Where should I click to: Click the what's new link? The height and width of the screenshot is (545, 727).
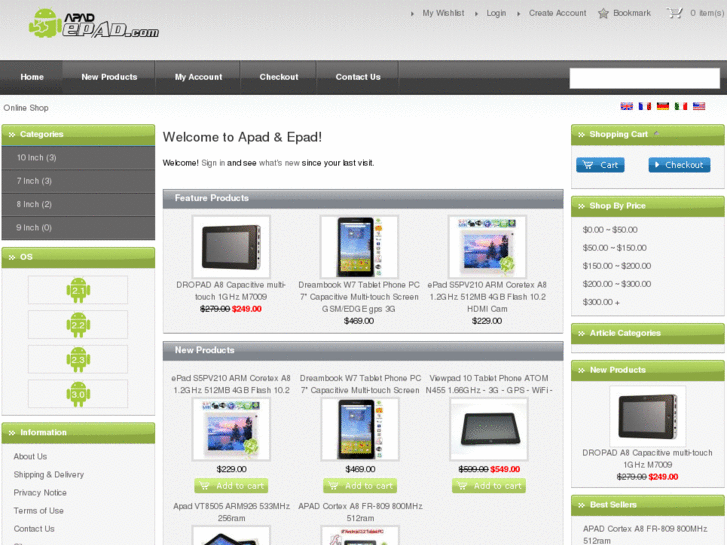279,163
